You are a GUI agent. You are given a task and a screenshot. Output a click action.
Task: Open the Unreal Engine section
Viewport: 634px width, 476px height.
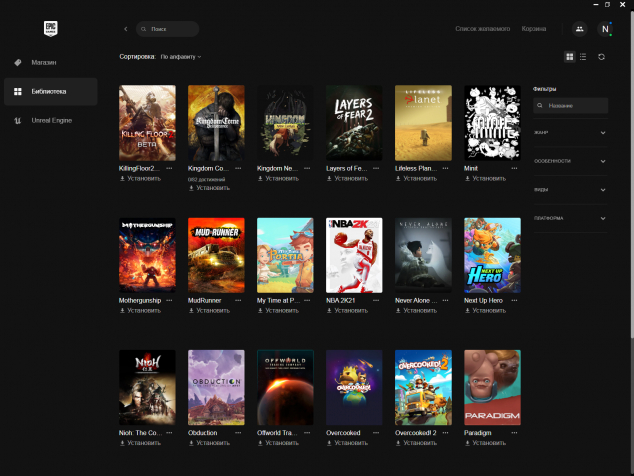point(51,121)
